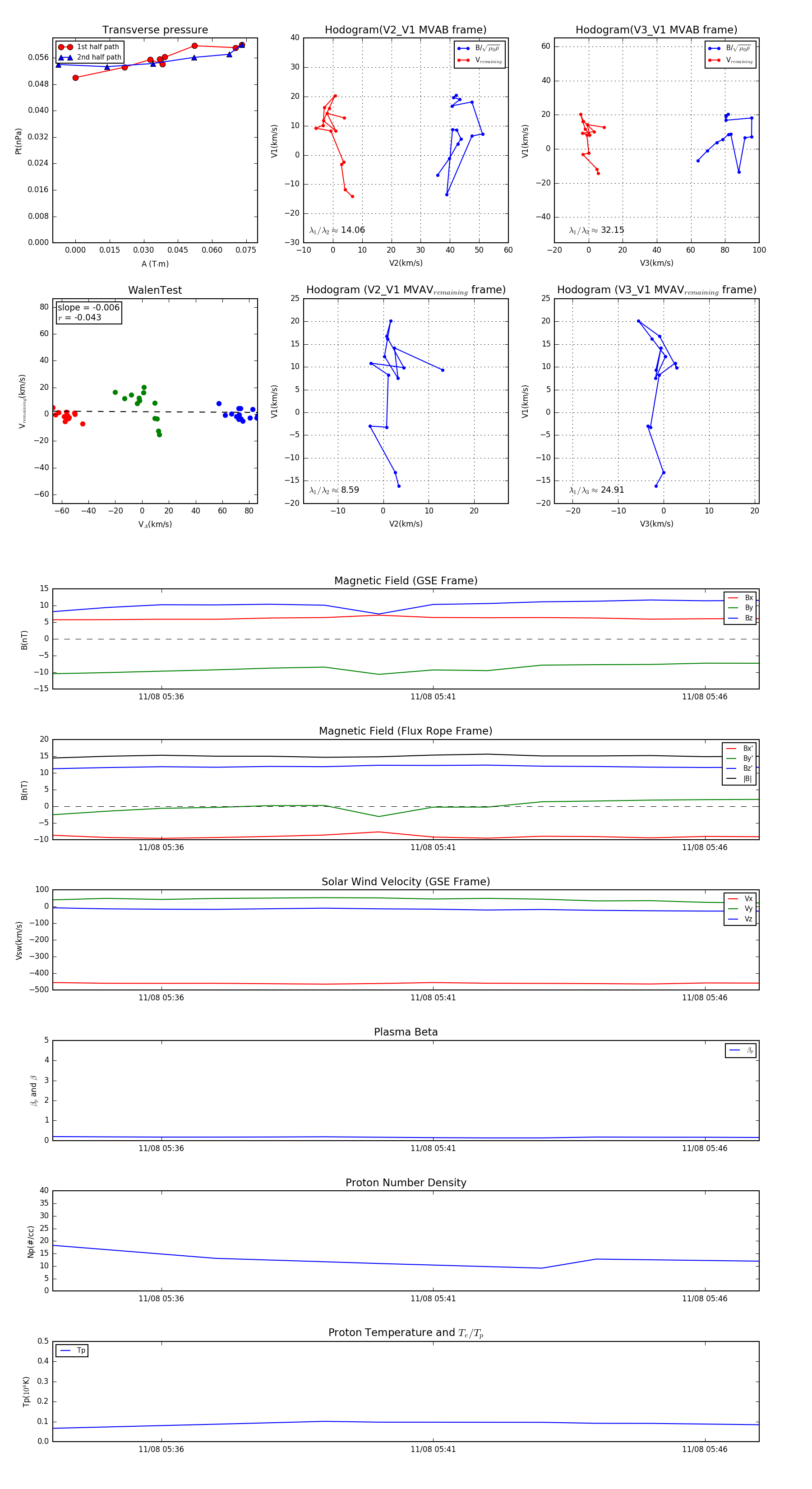Click the 'Plasma Beta' panel title
The height and width of the screenshot is (1489, 812).
click(x=406, y=1032)
